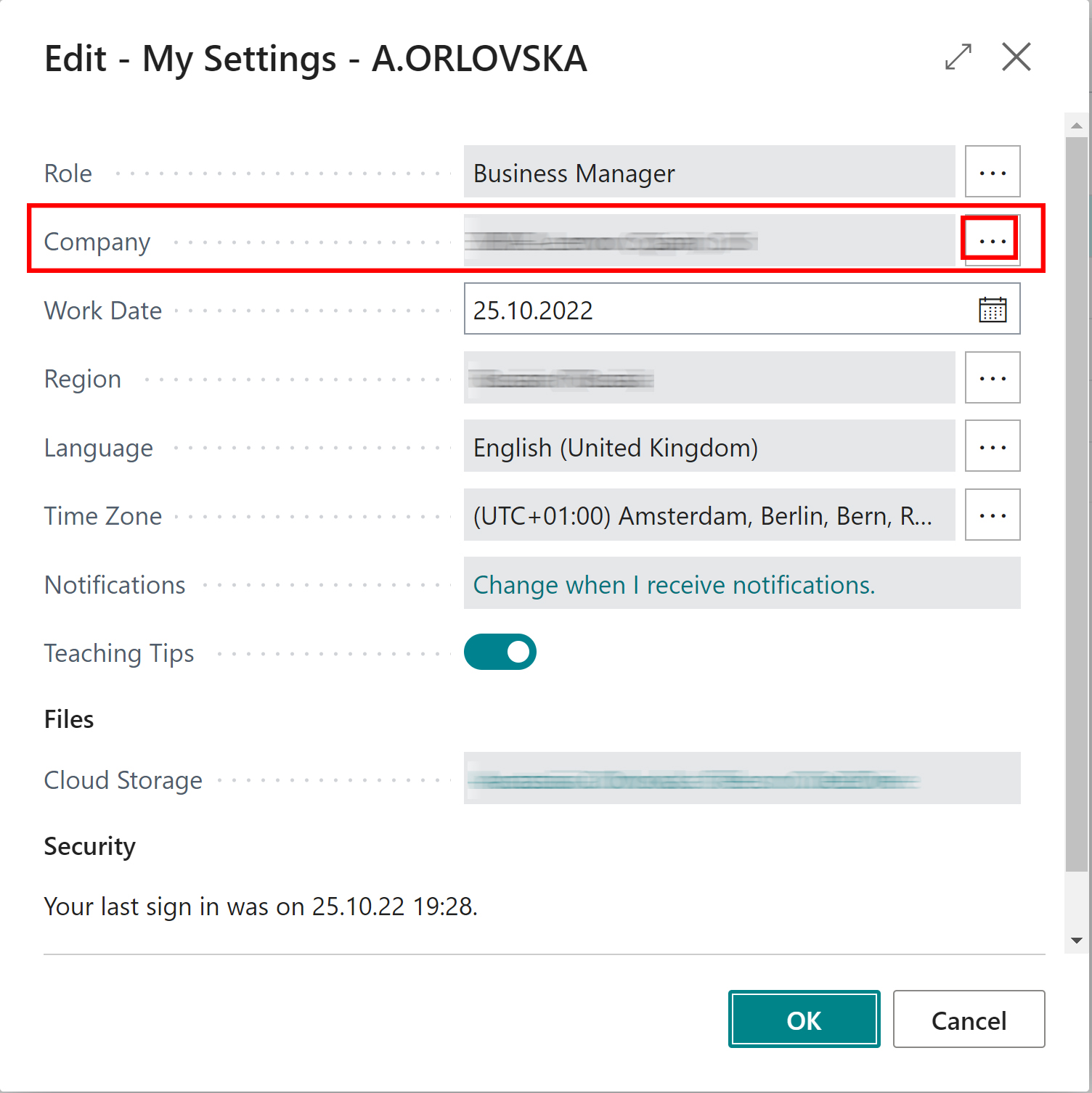Click the scrollbar up arrow

coord(1076,126)
